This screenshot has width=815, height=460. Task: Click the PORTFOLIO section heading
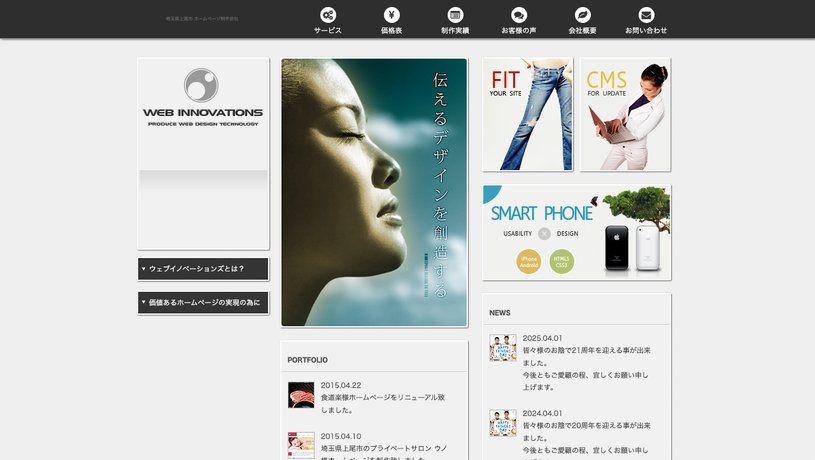[308, 360]
